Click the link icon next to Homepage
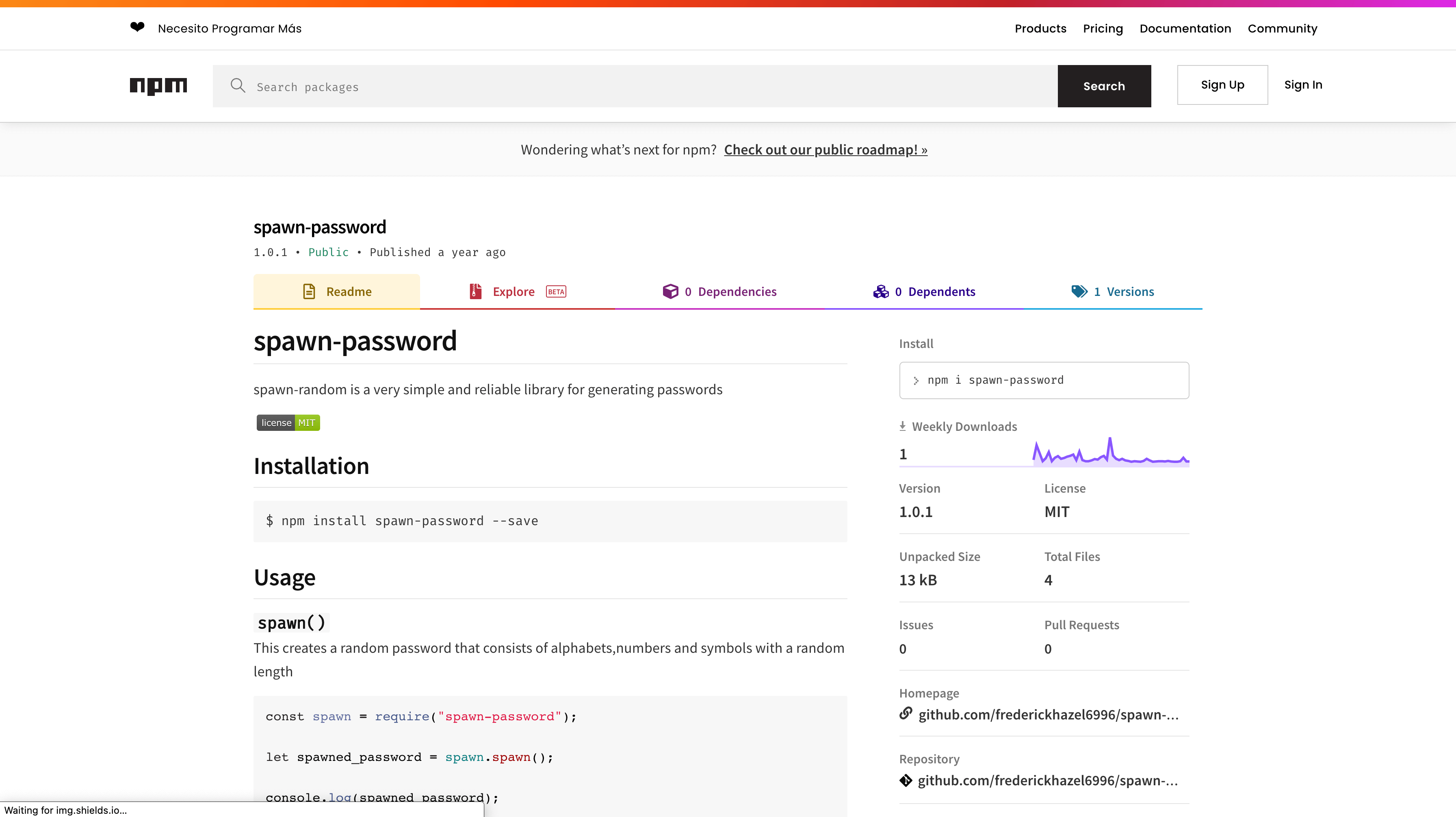The width and height of the screenshot is (1456, 817). [906, 714]
